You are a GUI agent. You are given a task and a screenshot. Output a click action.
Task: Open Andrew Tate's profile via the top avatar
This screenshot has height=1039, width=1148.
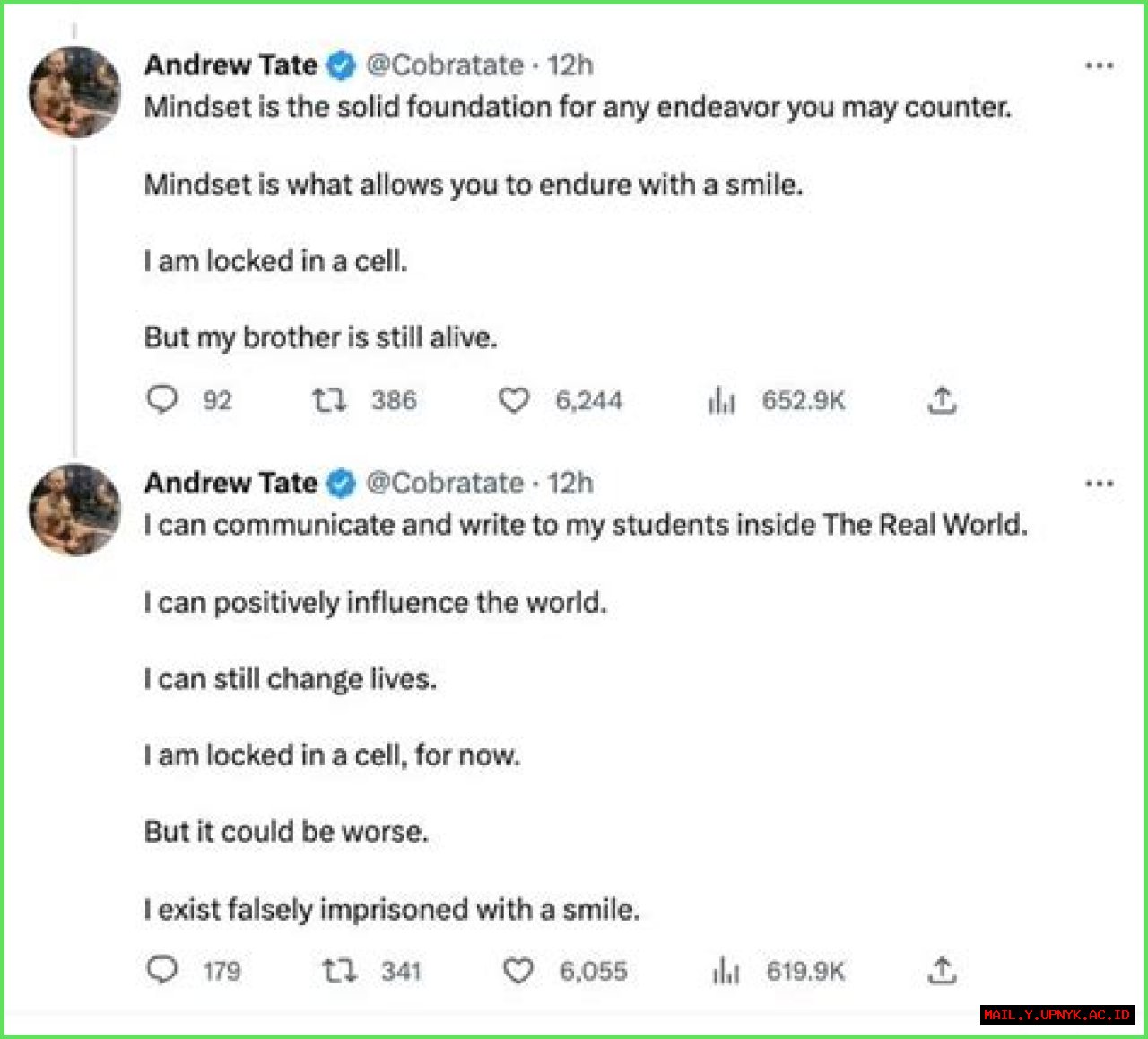tap(74, 90)
